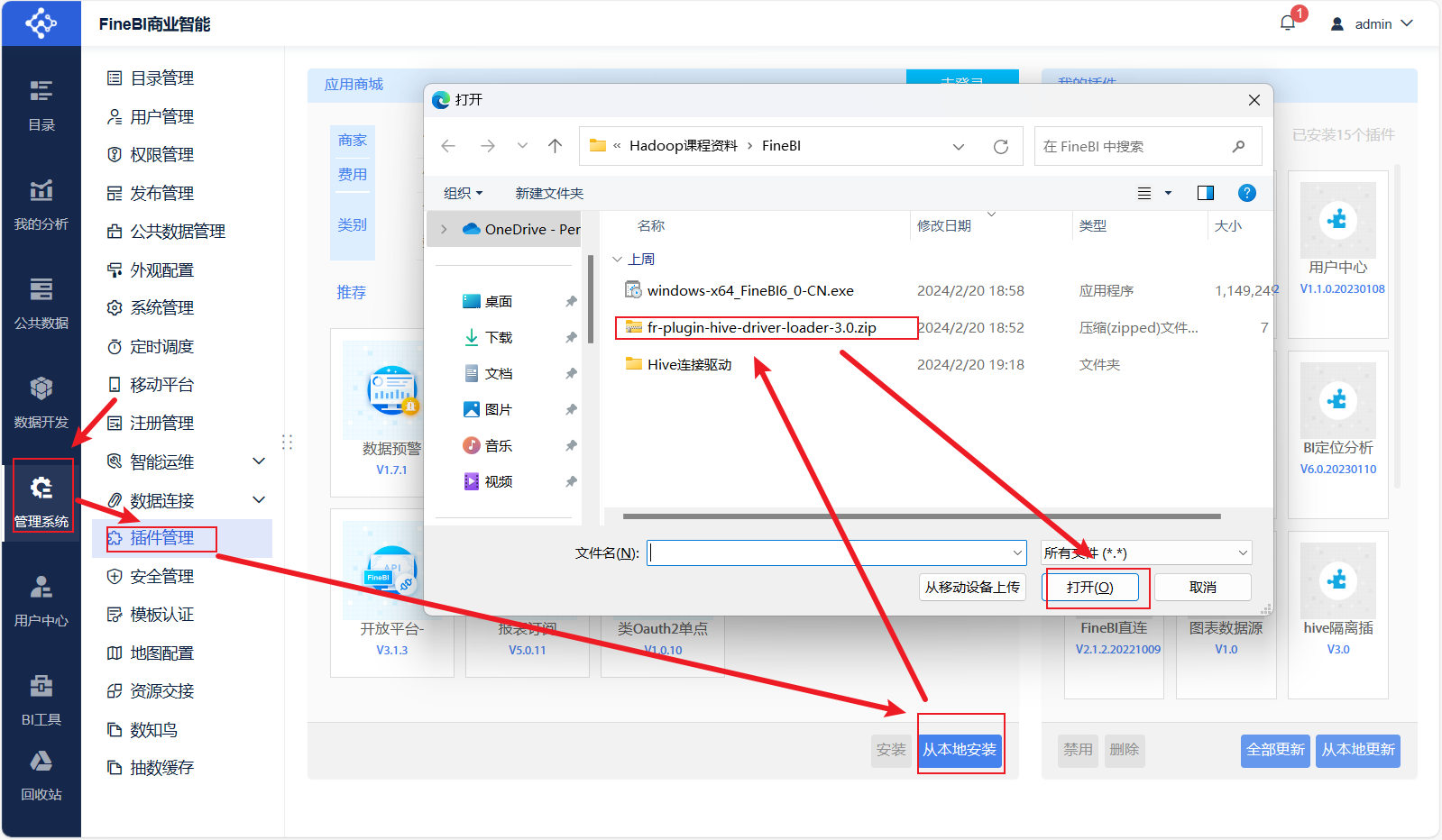This screenshot has height=840, width=1442.
Task: Click the notification bell icon
Action: click(1287, 23)
